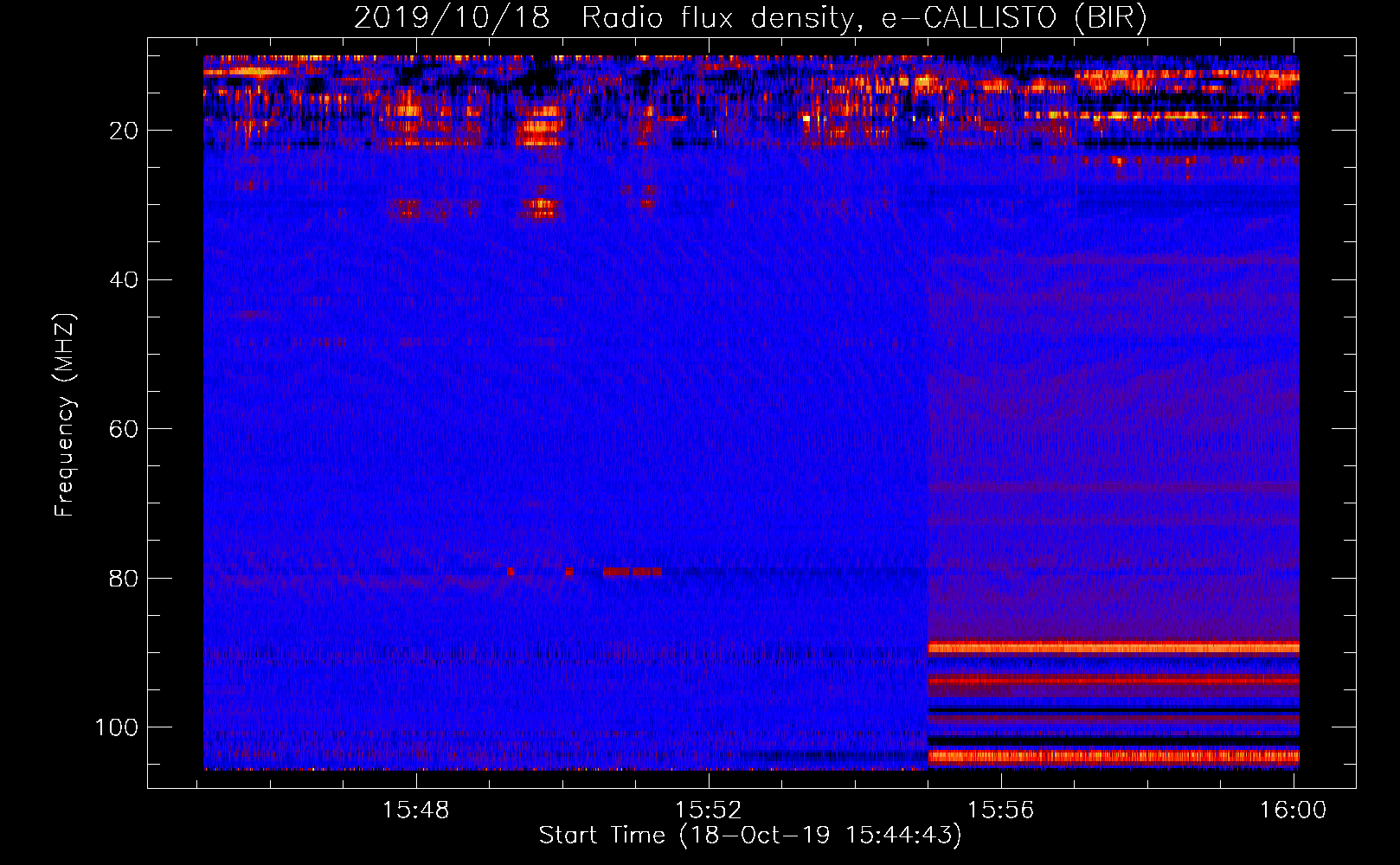Click the 'Frequency (MHZ)' axis label
1400x865 pixels.
pyautogui.click(x=65, y=414)
